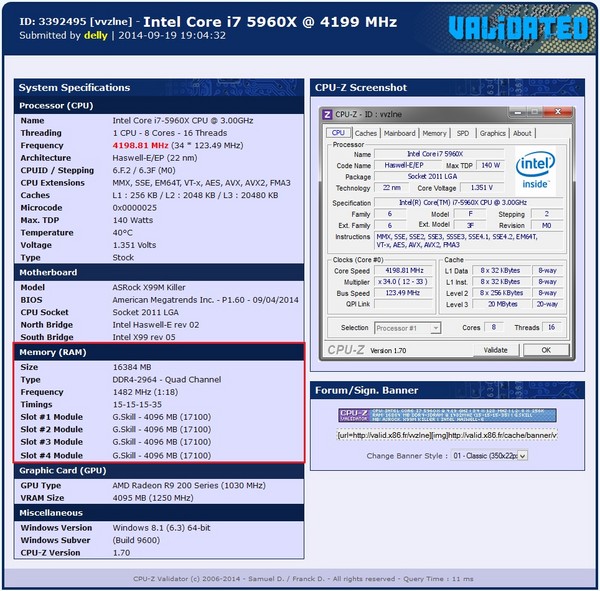This screenshot has width=600, height=591.
Task: Click the multiplier field x 34.0 ( 12 - 33 )
Action: pos(404,282)
